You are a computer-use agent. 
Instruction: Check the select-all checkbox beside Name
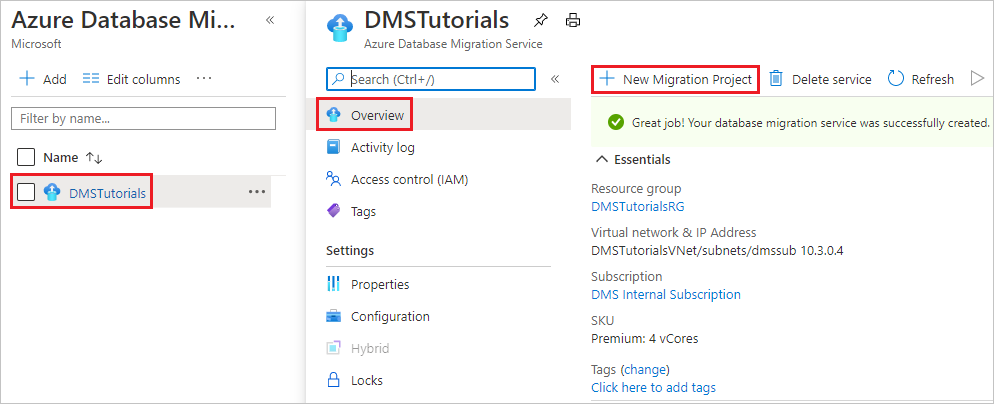click(x=26, y=157)
